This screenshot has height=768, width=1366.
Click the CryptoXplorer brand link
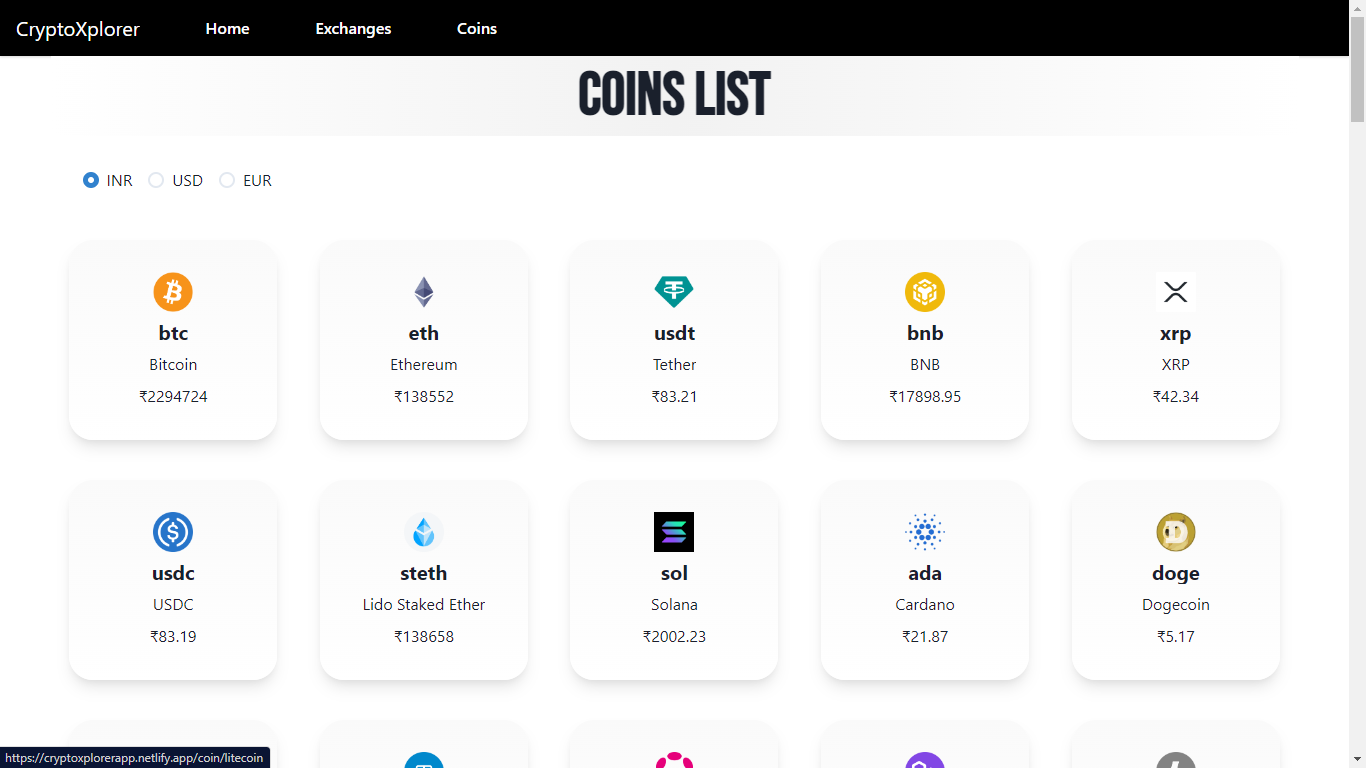pyautogui.click(x=80, y=28)
